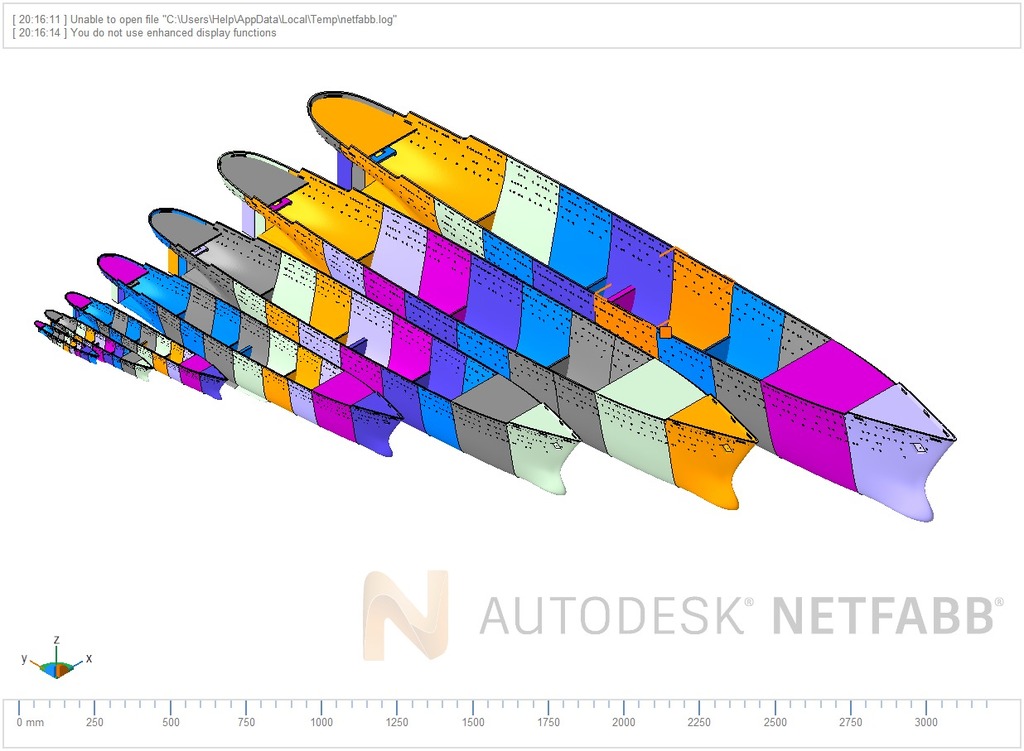Click the 20:16:14 timestamp in the log
This screenshot has height=751, width=1024.
[36, 32]
